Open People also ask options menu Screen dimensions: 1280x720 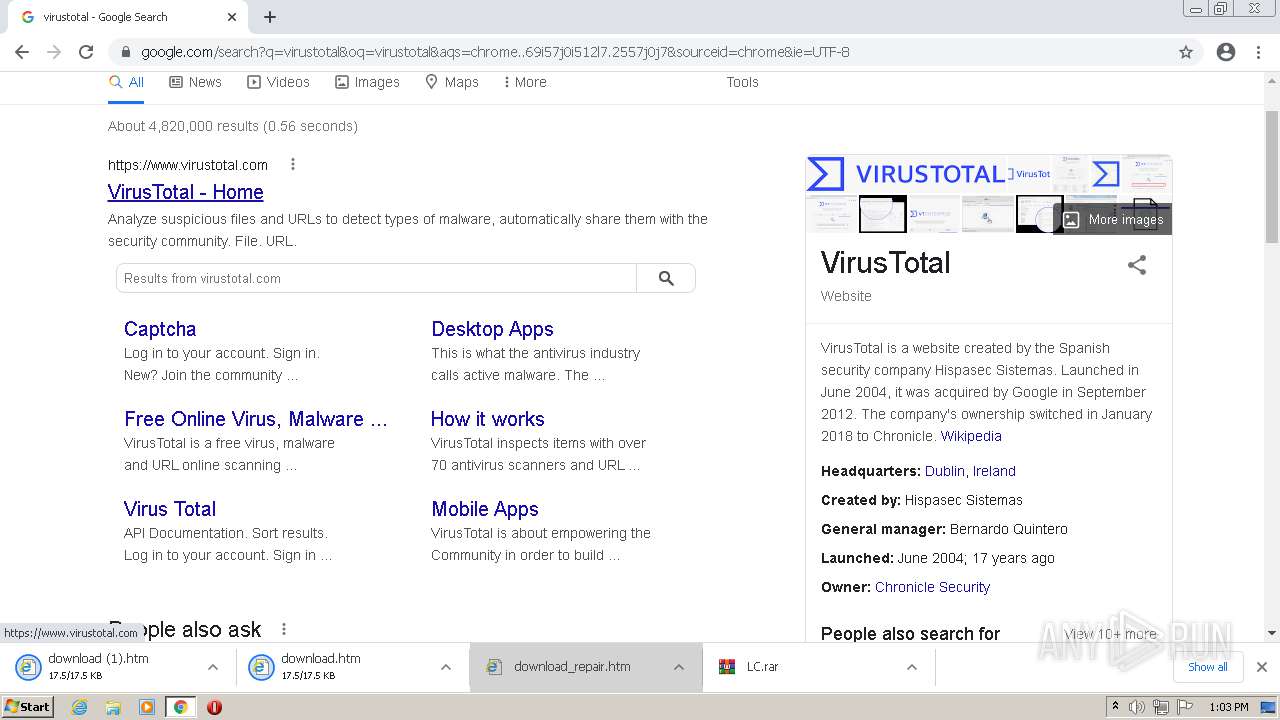click(284, 629)
